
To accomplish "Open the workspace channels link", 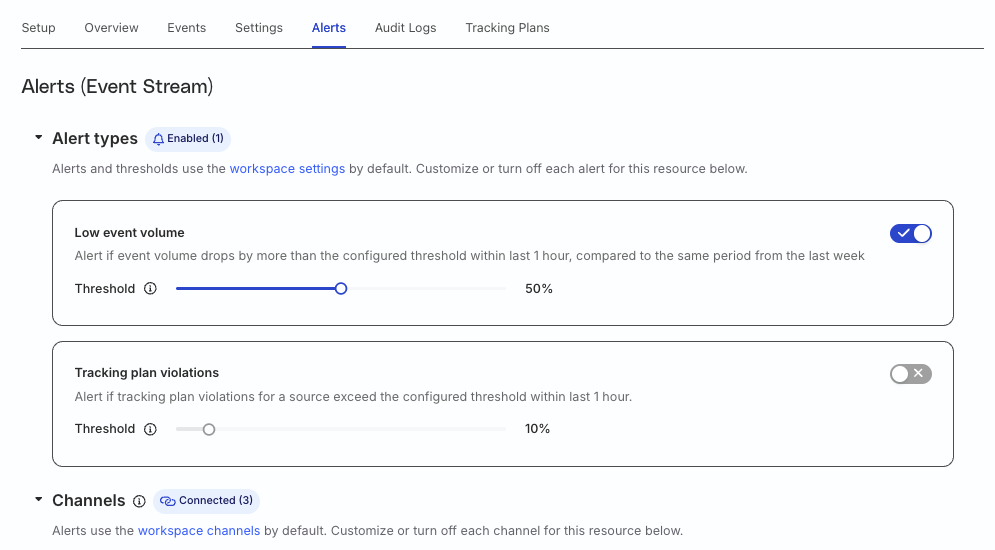I will [x=199, y=531].
